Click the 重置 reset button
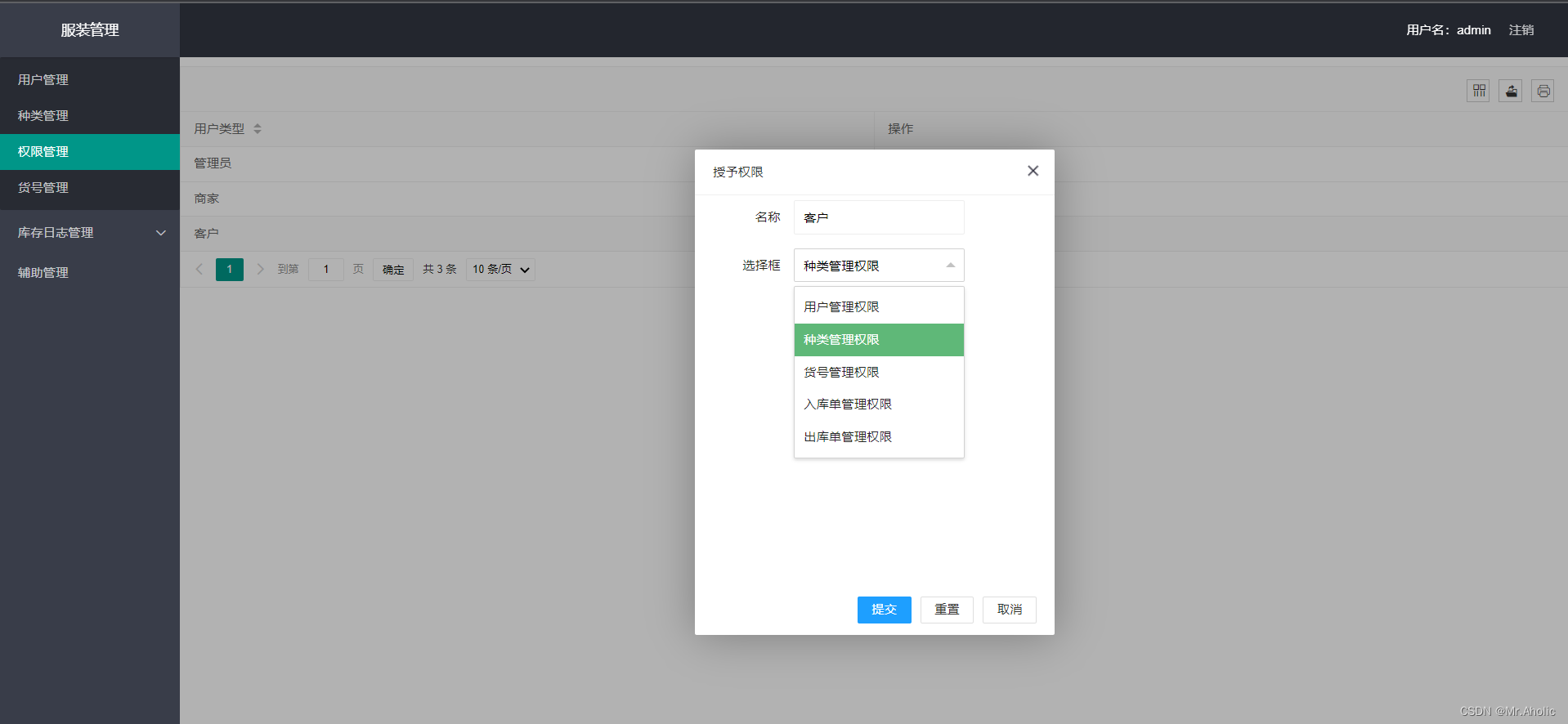 coord(947,610)
